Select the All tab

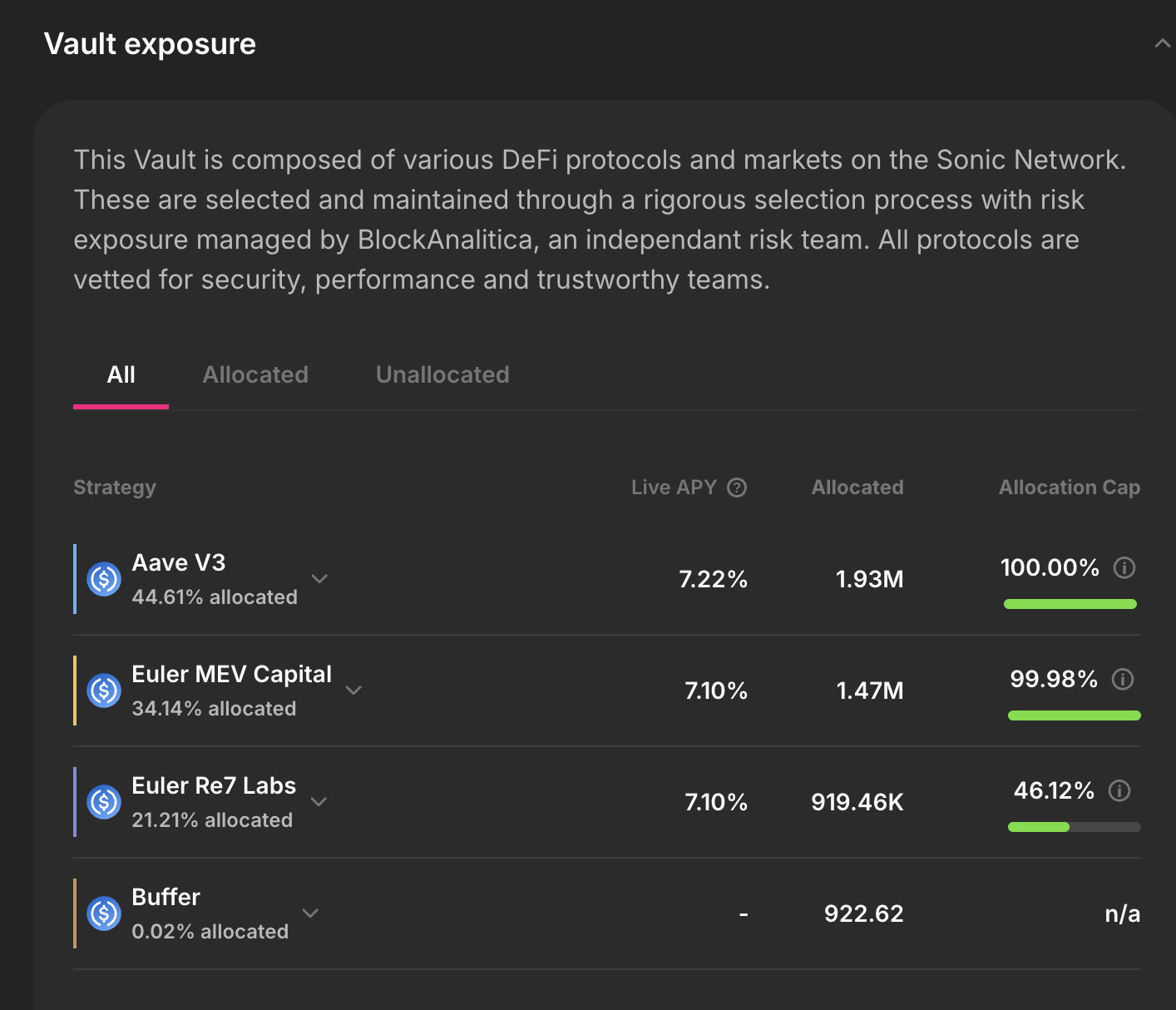pyautogui.click(x=121, y=375)
